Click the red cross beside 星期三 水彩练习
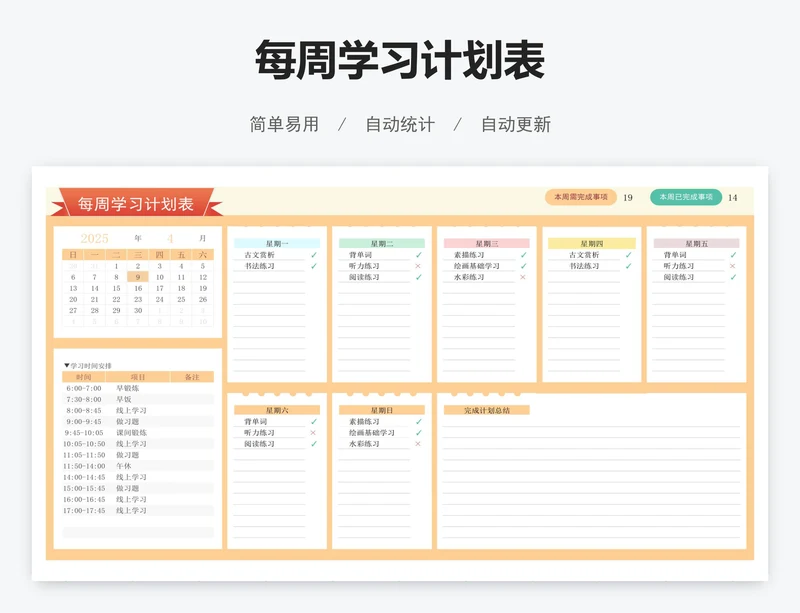Viewport: 800px width, 613px height. pos(522,277)
